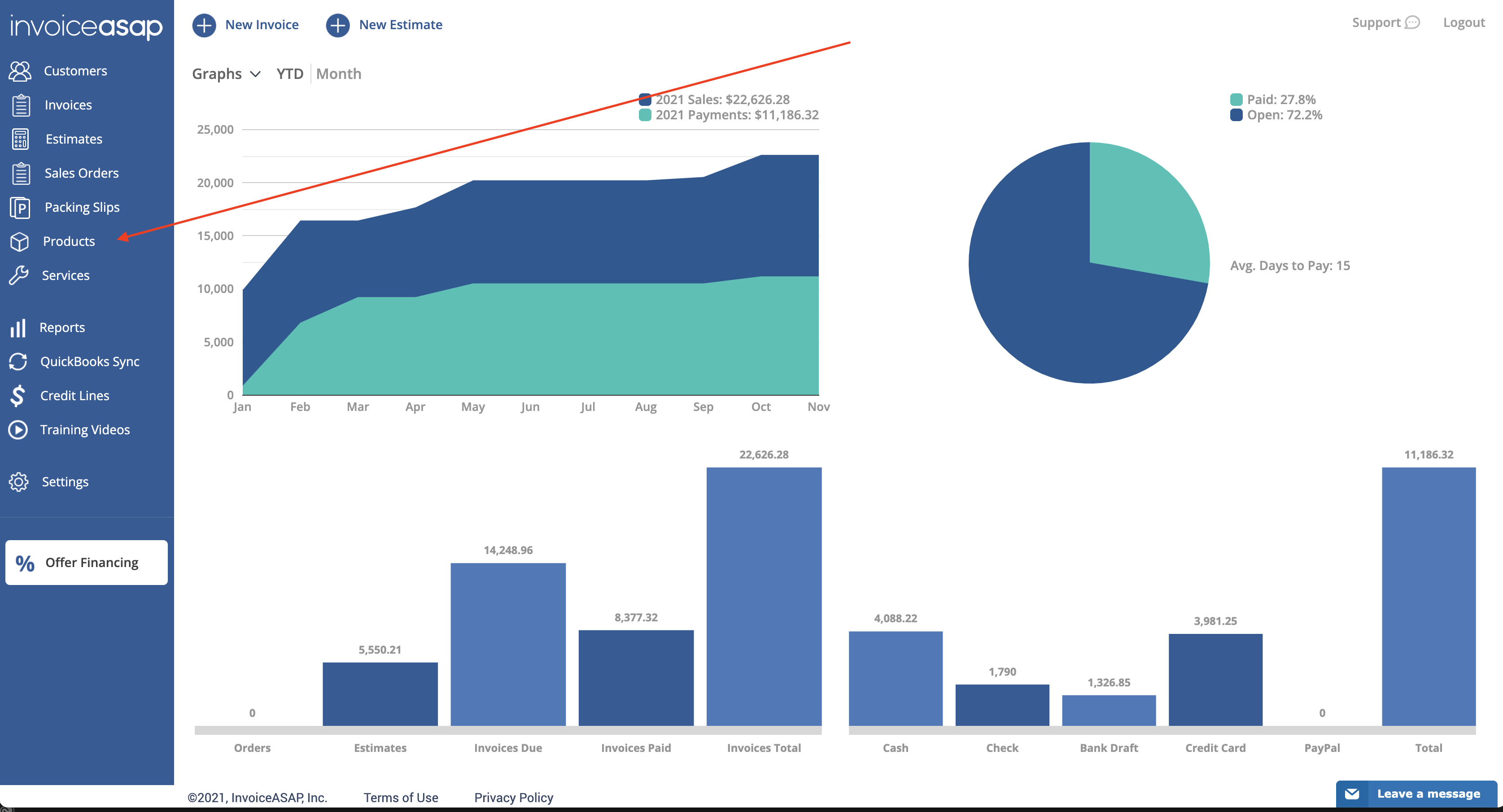Click the Check payments bar
The height and width of the screenshot is (812, 1503).
pos(1002,705)
